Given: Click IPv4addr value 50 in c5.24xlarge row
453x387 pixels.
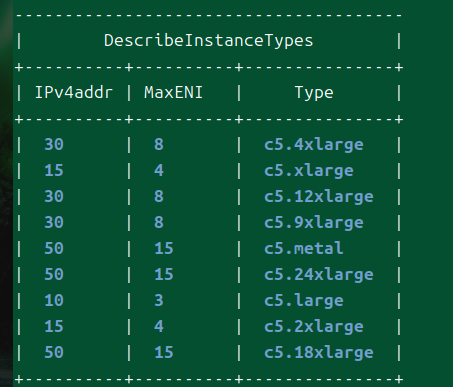Looking at the screenshot, I should click(54, 274).
